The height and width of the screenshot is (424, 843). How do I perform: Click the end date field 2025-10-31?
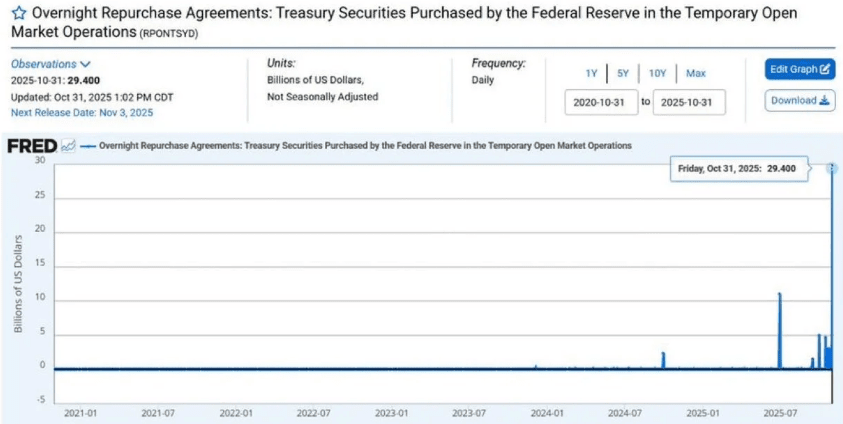[689, 102]
